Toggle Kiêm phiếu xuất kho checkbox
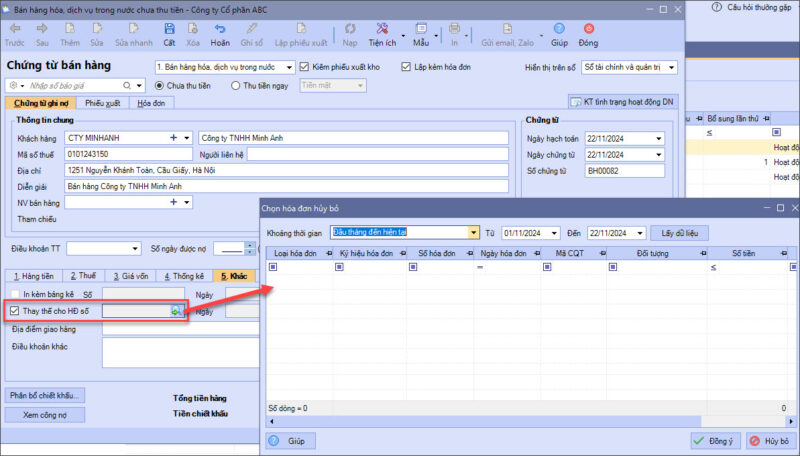Screen dimensions: 800x456 pos(305,67)
